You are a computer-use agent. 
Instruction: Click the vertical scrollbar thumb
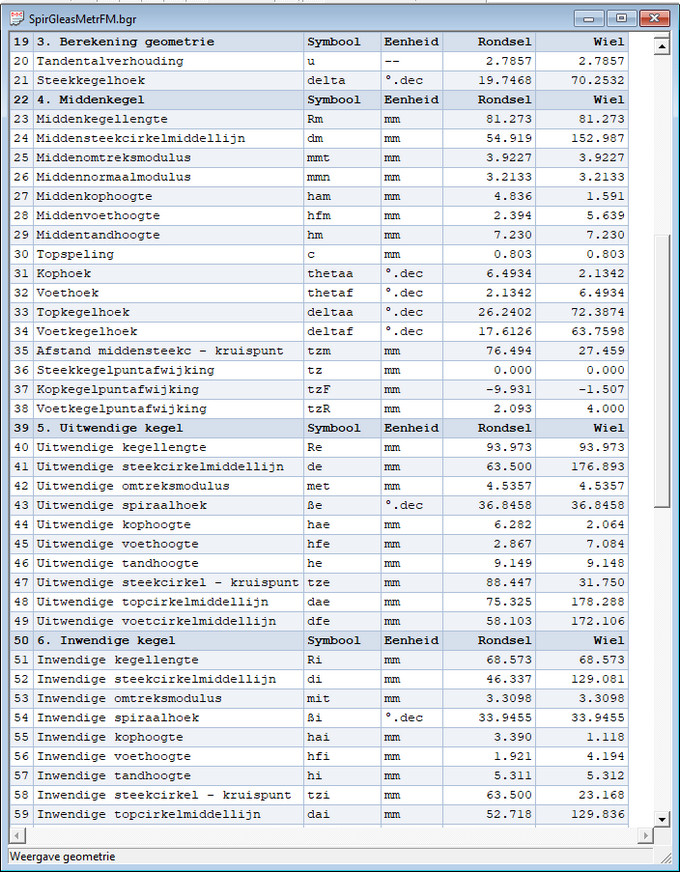(x=662, y=370)
